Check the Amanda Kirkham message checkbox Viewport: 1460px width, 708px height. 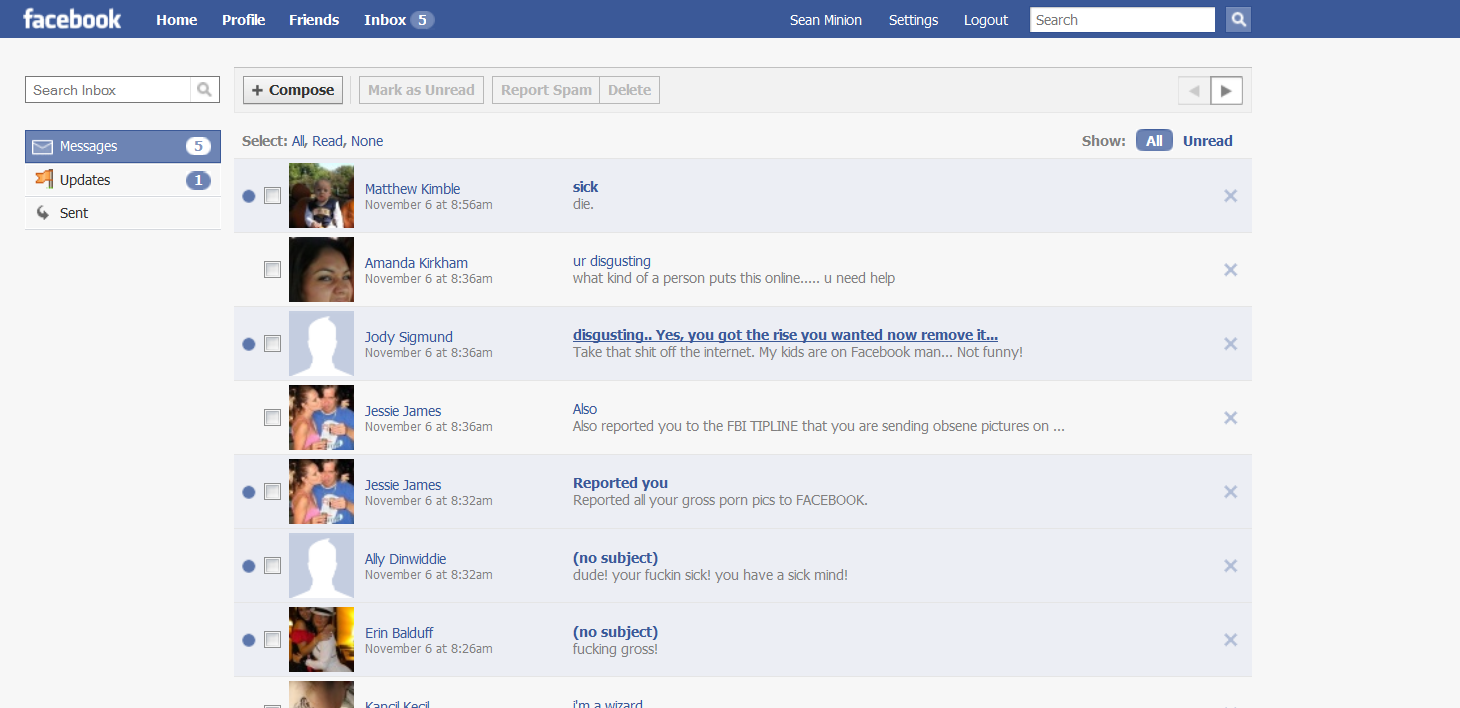[x=272, y=270]
